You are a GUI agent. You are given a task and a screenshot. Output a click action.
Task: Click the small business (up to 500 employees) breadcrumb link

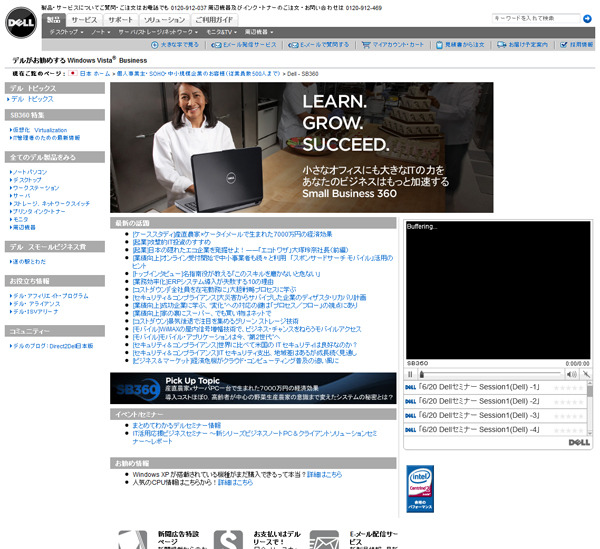[198, 73]
